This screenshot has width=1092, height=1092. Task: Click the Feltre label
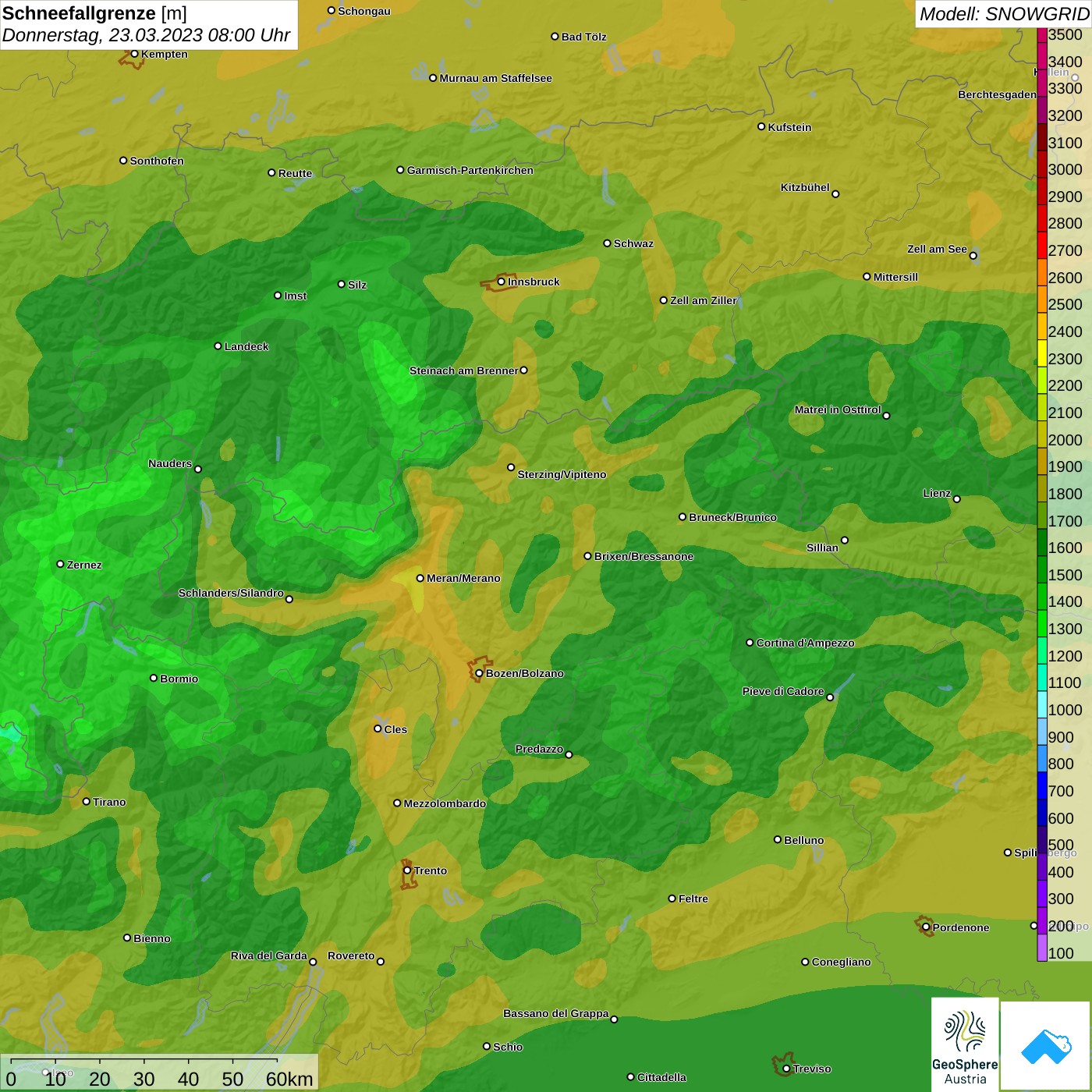click(x=693, y=899)
